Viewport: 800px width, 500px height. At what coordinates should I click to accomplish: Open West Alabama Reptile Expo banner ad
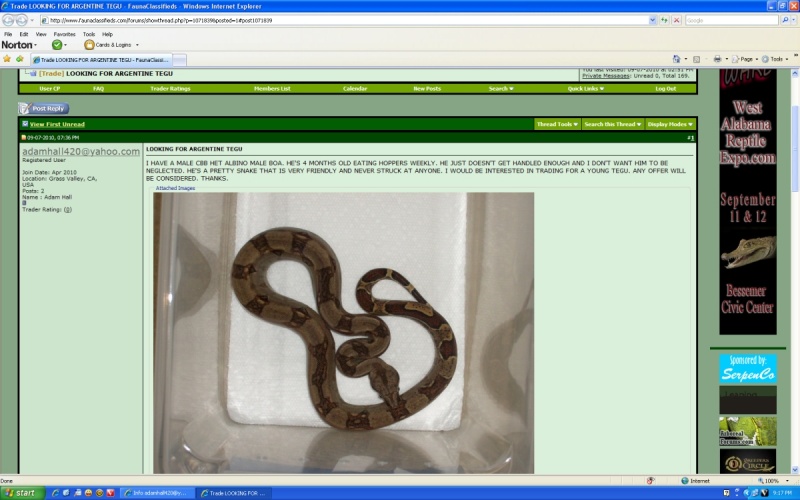(748, 202)
